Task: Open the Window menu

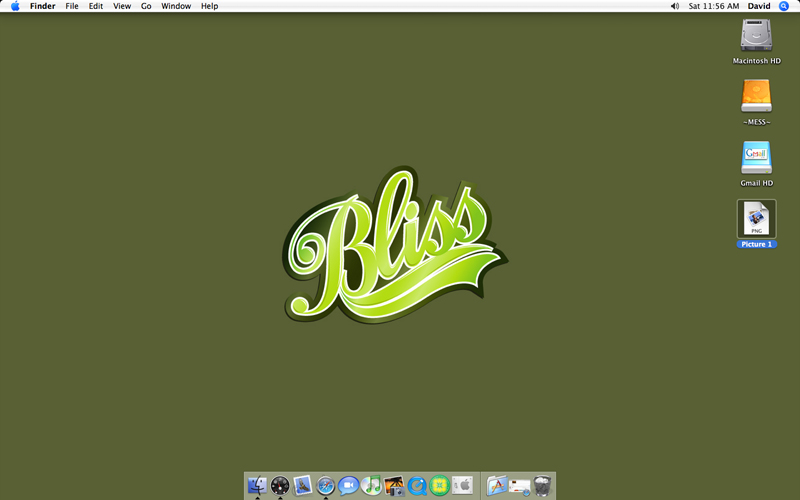Action: coord(176,6)
